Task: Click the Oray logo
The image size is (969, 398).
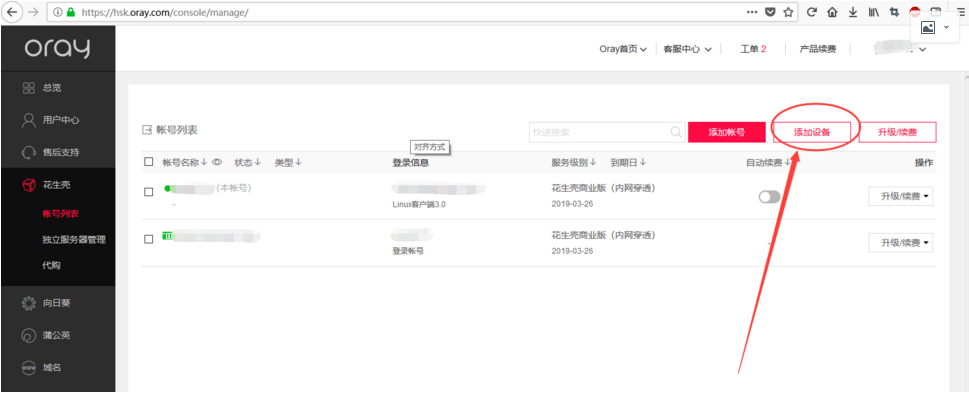Action: tap(57, 48)
